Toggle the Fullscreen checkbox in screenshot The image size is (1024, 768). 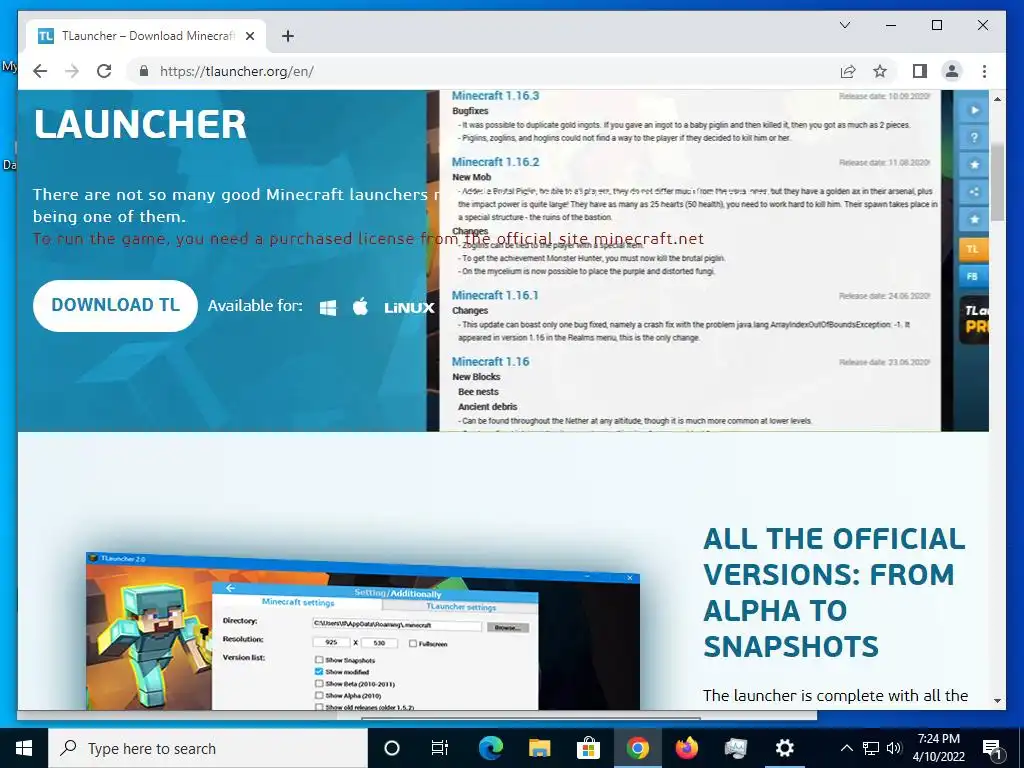(x=413, y=643)
